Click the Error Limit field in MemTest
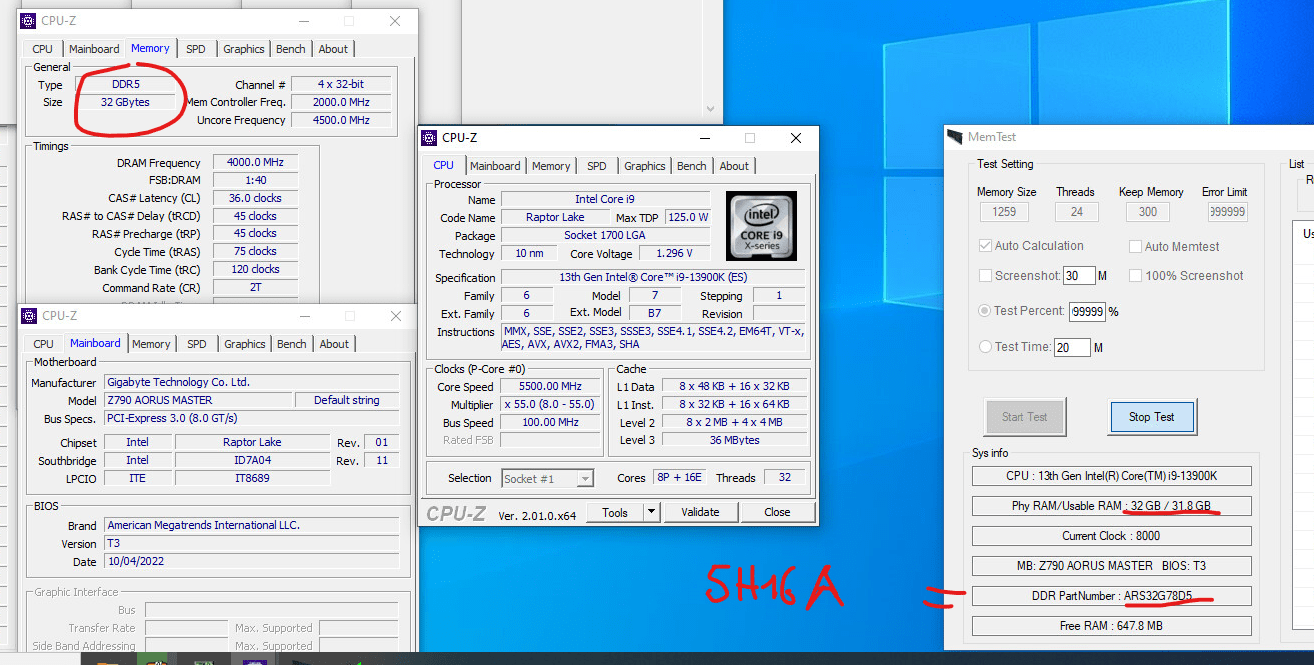The width and height of the screenshot is (1314, 665). [1227, 211]
